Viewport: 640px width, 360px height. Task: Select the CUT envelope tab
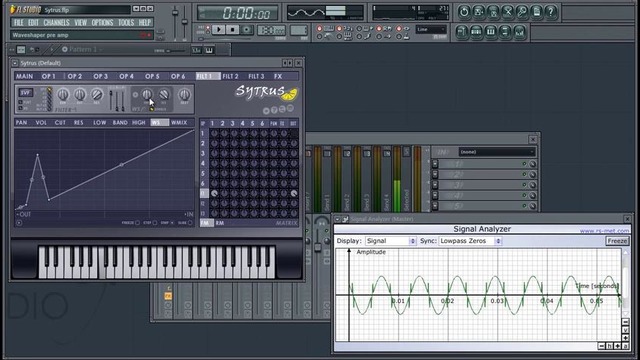60,122
